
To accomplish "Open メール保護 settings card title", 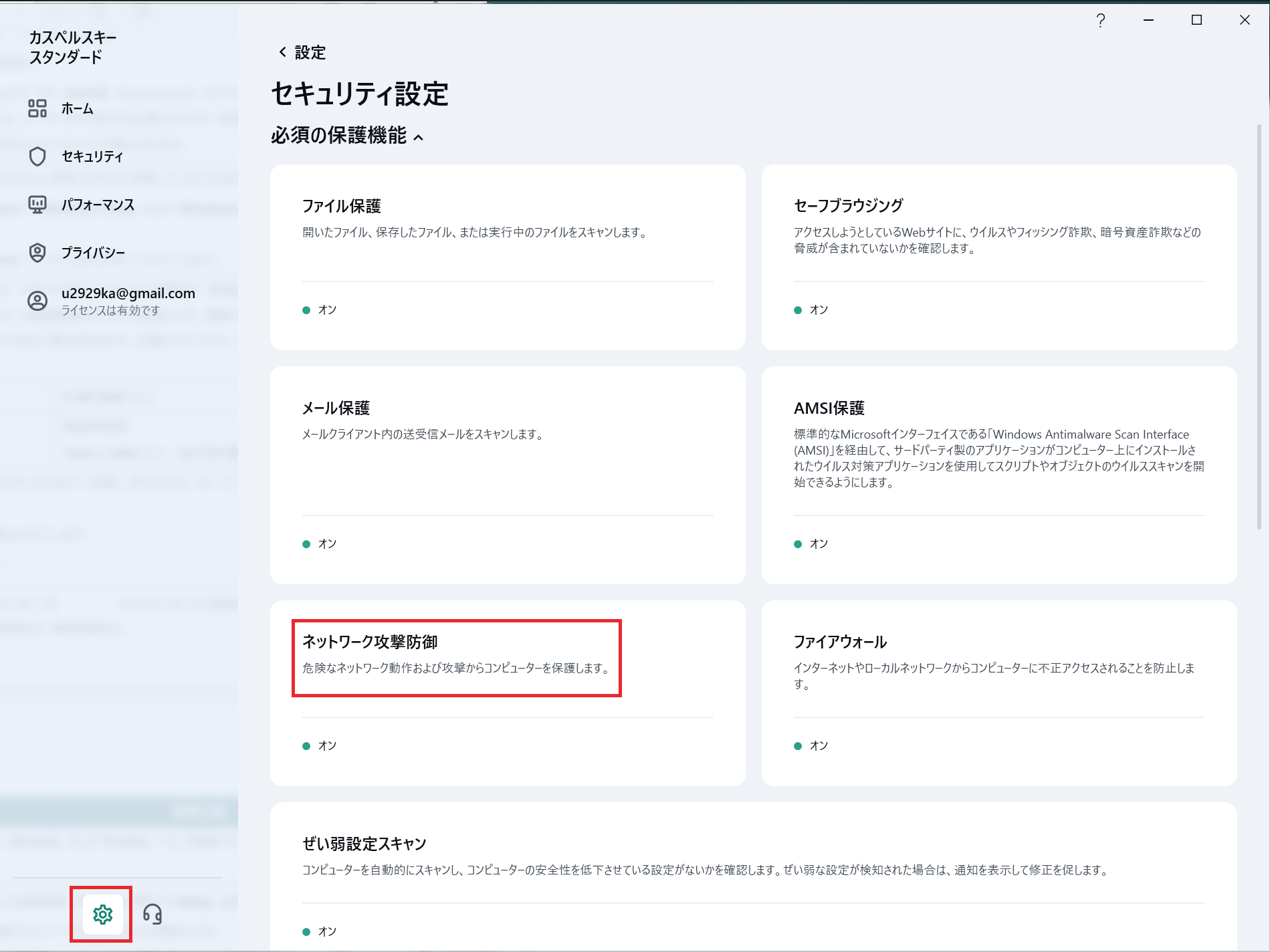I will pos(336,408).
